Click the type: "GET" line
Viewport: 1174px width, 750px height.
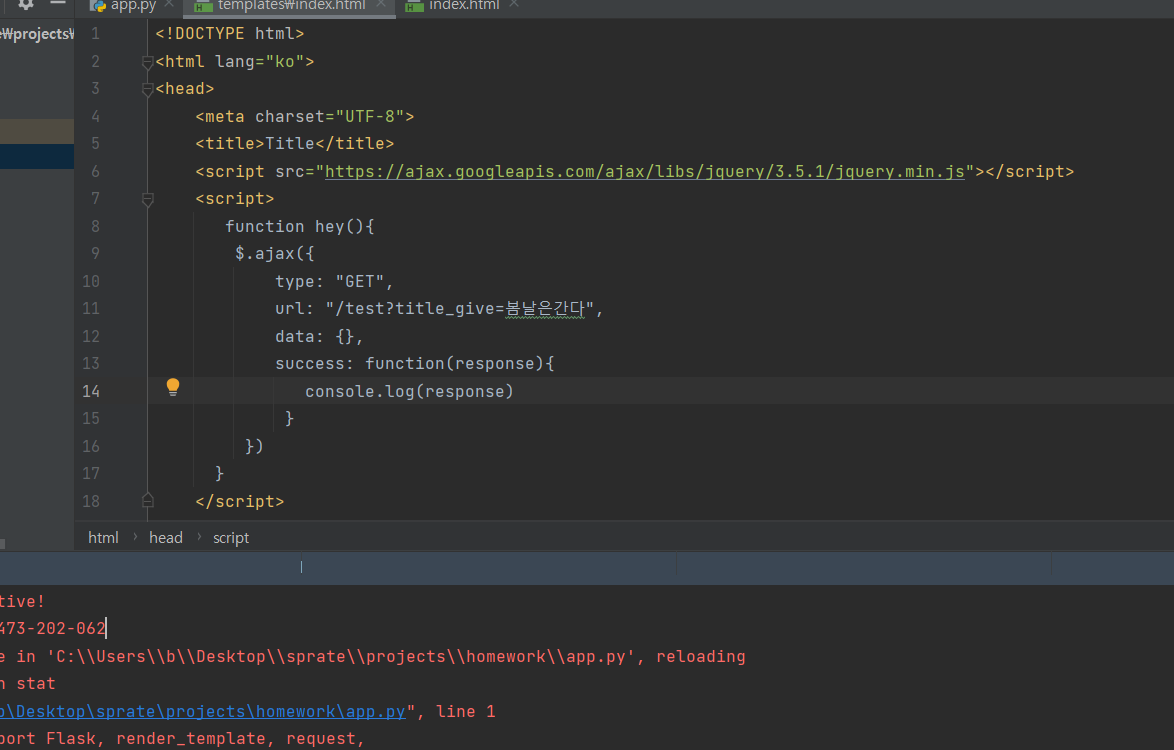tap(334, 281)
